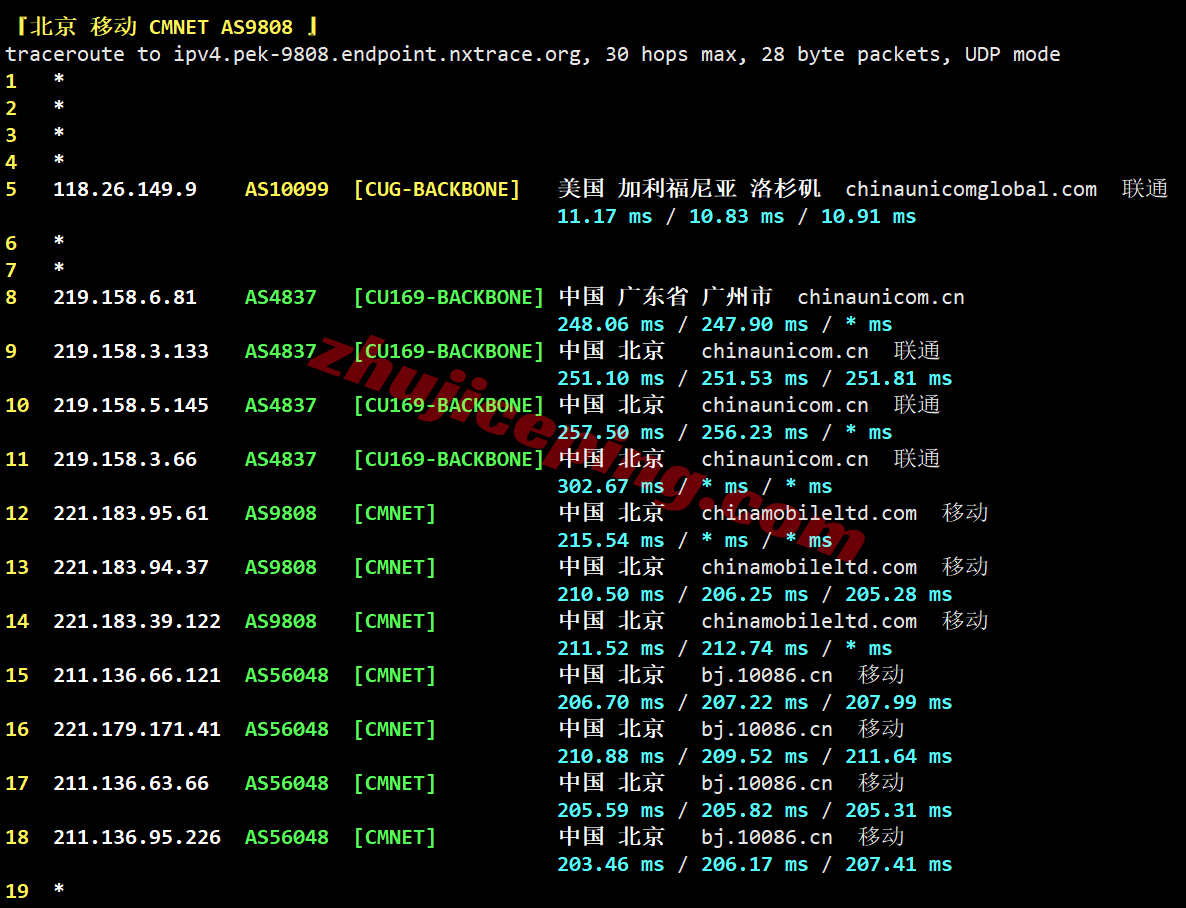Select IP 211.136.63.66
The width and height of the screenshot is (1186, 908).
point(131,784)
